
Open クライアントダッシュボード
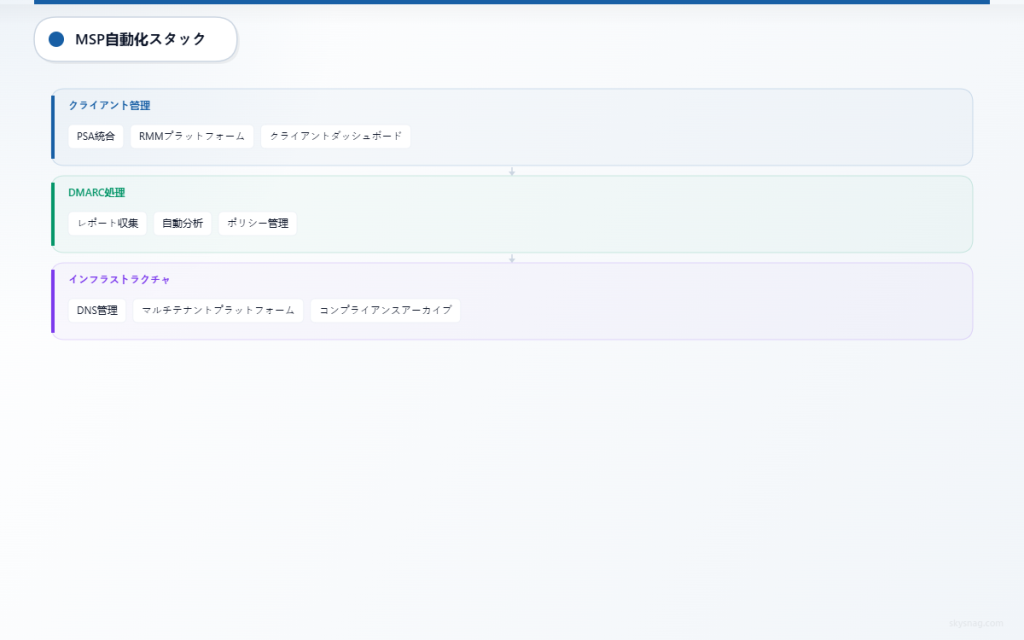[335, 136]
